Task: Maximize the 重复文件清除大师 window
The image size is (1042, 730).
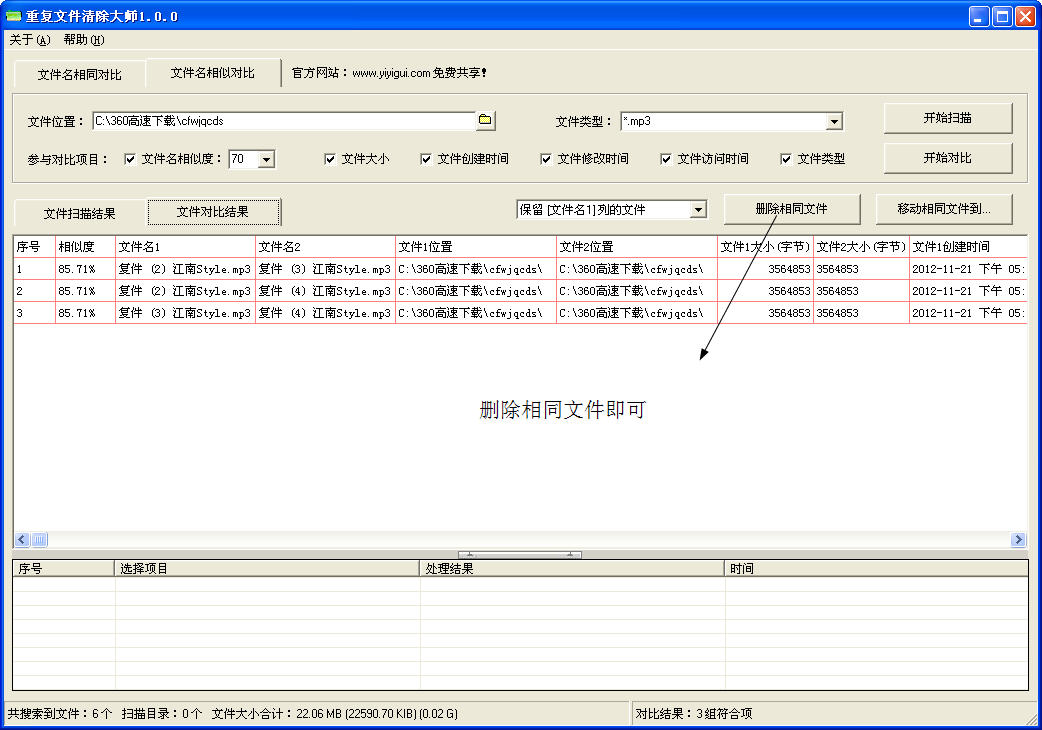Action: (x=1002, y=17)
